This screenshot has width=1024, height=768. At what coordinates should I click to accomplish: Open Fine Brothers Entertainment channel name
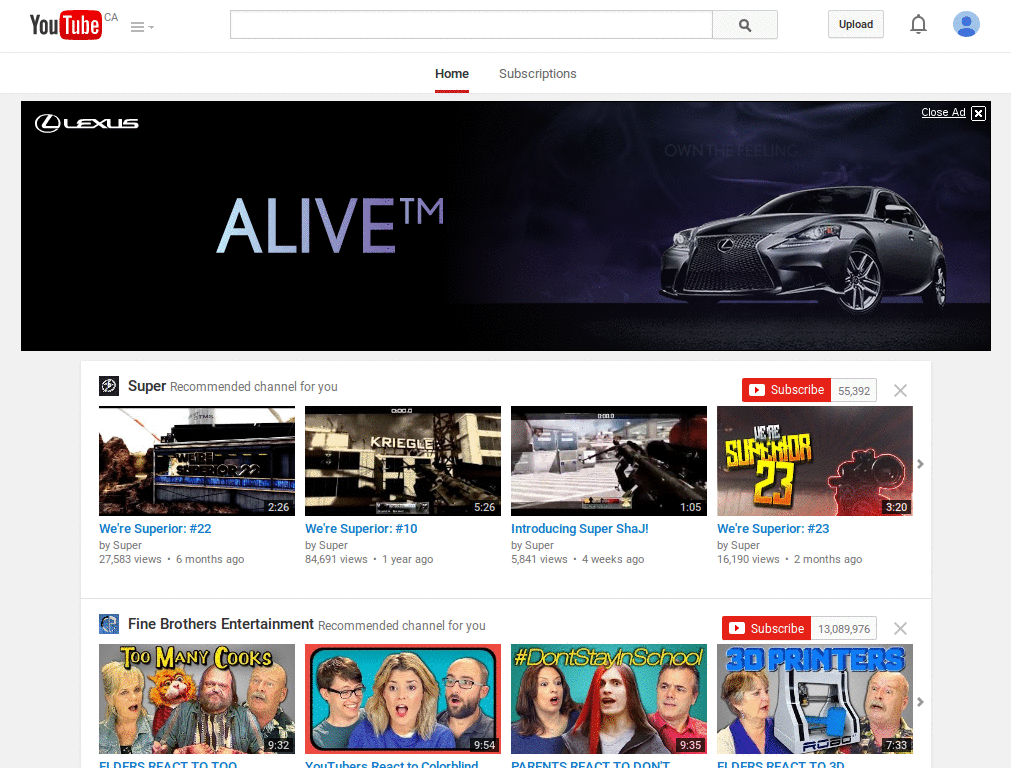click(221, 624)
